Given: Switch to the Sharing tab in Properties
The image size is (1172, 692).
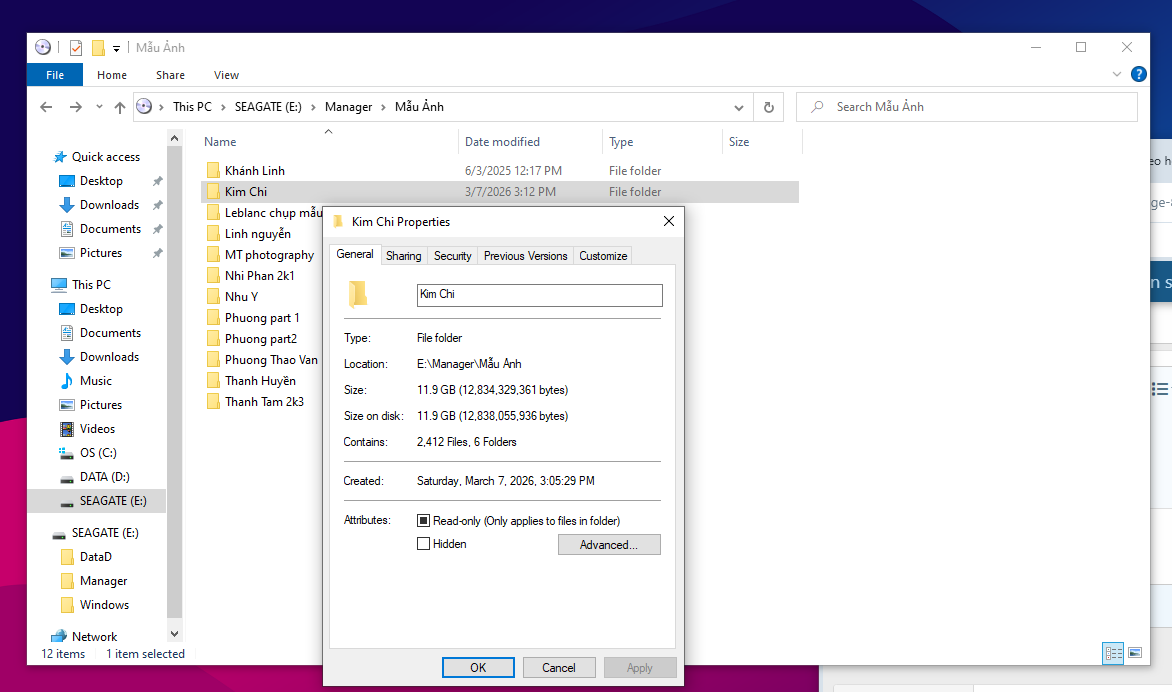Looking at the screenshot, I should 404,256.
